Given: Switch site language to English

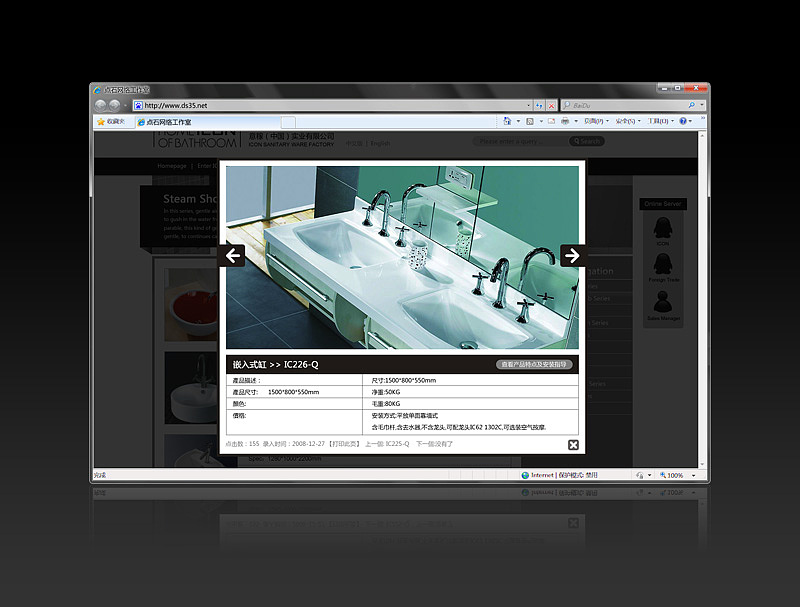Looking at the screenshot, I should pyautogui.click(x=380, y=143).
